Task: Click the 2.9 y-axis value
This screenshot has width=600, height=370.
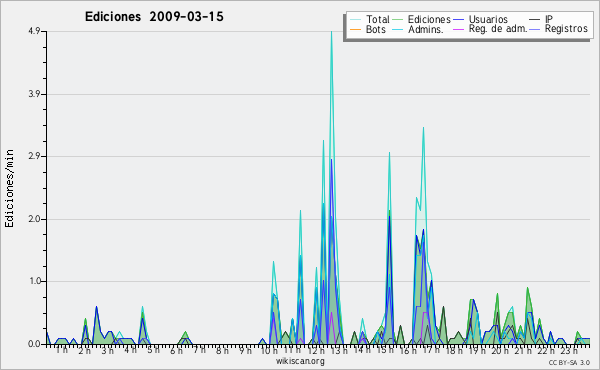Action: pyautogui.click(x=34, y=156)
